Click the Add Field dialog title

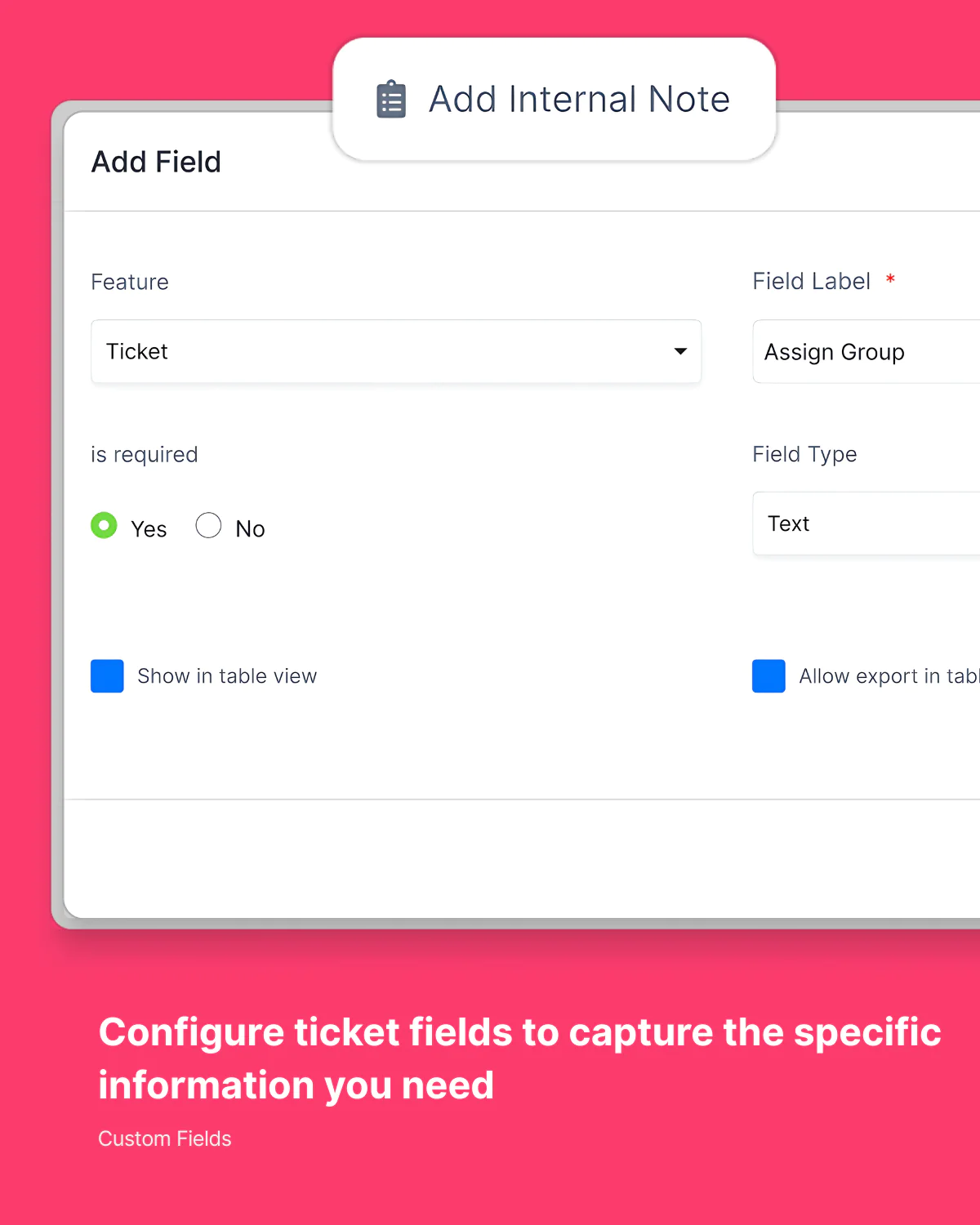click(156, 162)
